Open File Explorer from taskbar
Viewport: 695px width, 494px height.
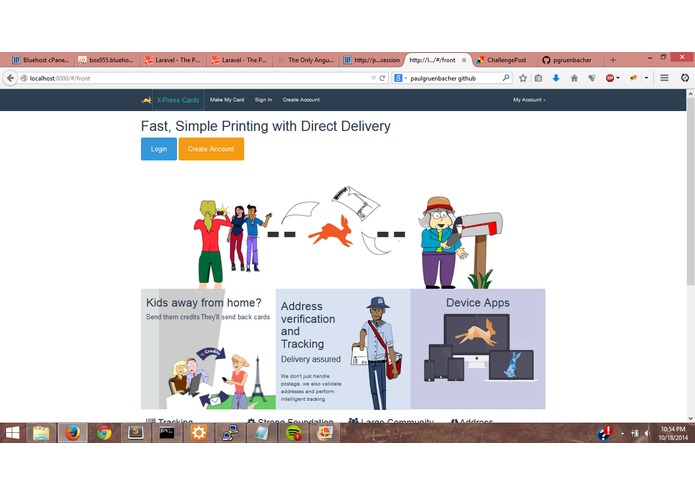click(41, 433)
